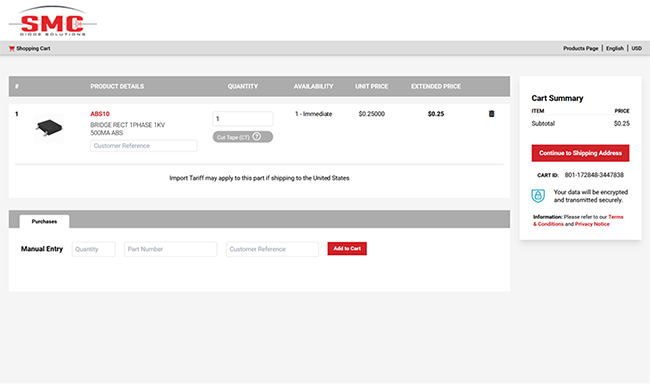Open the ABS10 part number link

pyautogui.click(x=100, y=114)
